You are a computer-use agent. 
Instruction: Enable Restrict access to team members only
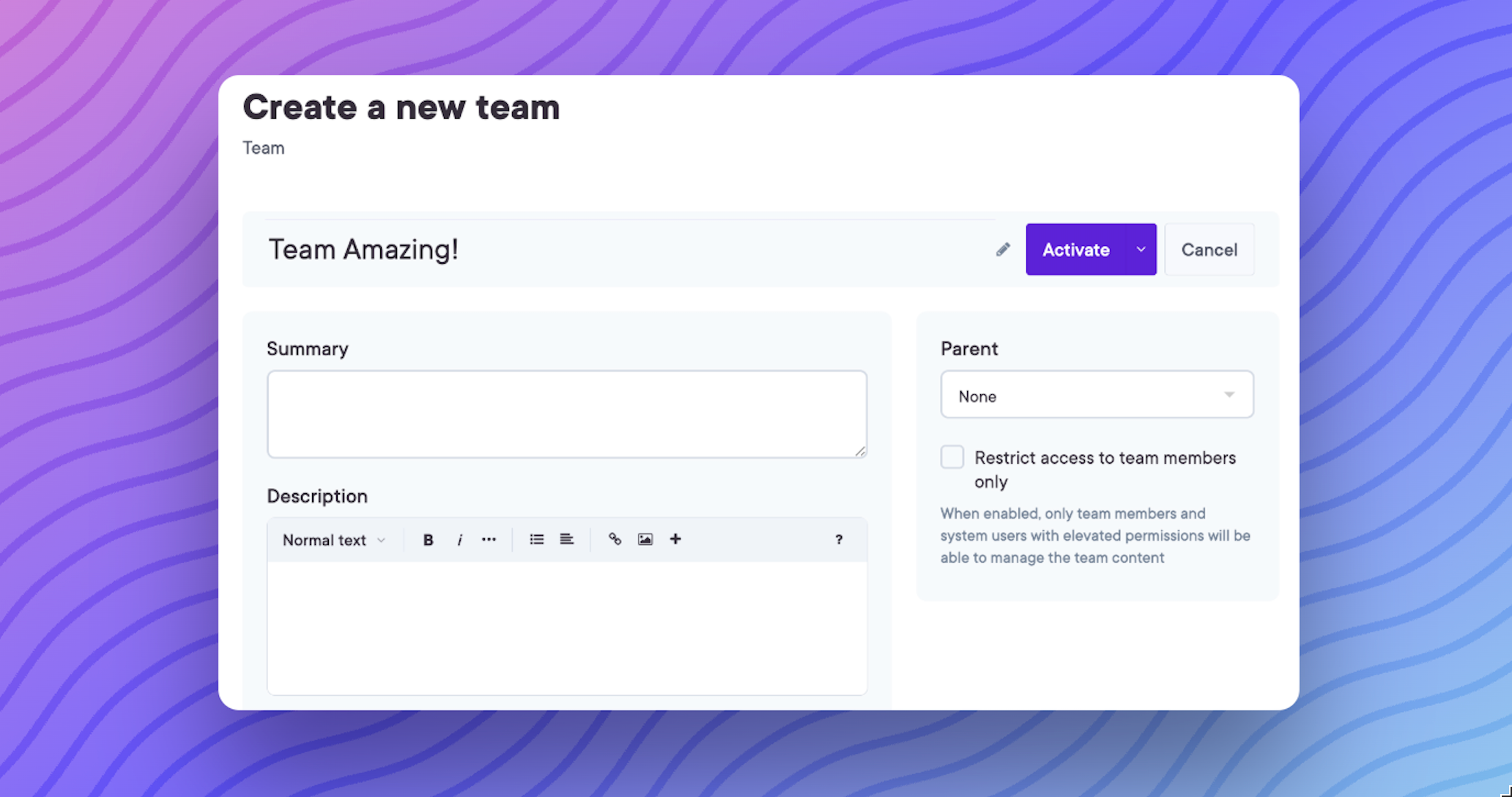tap(952, 457)
